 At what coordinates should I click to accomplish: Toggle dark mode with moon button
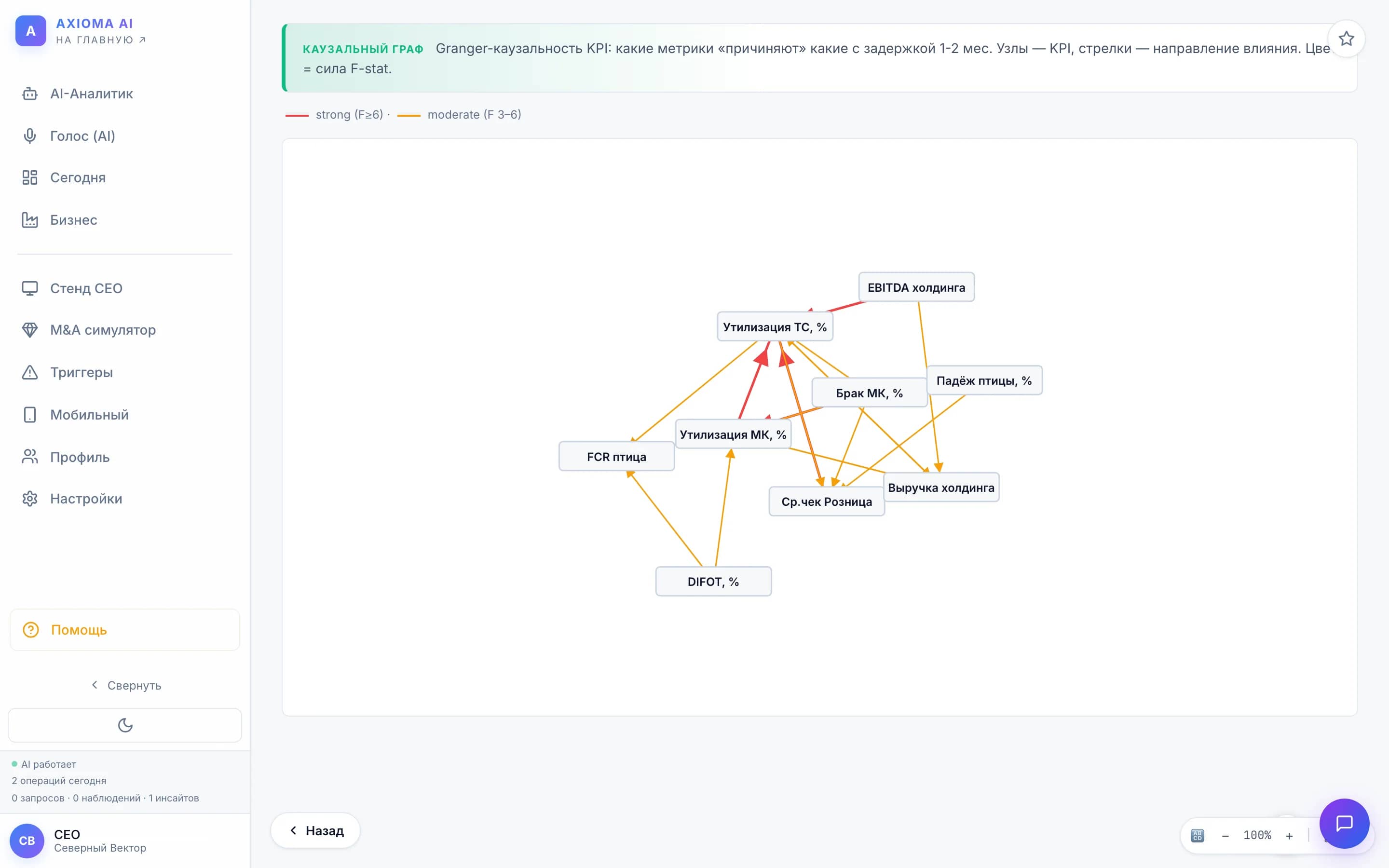125,725
